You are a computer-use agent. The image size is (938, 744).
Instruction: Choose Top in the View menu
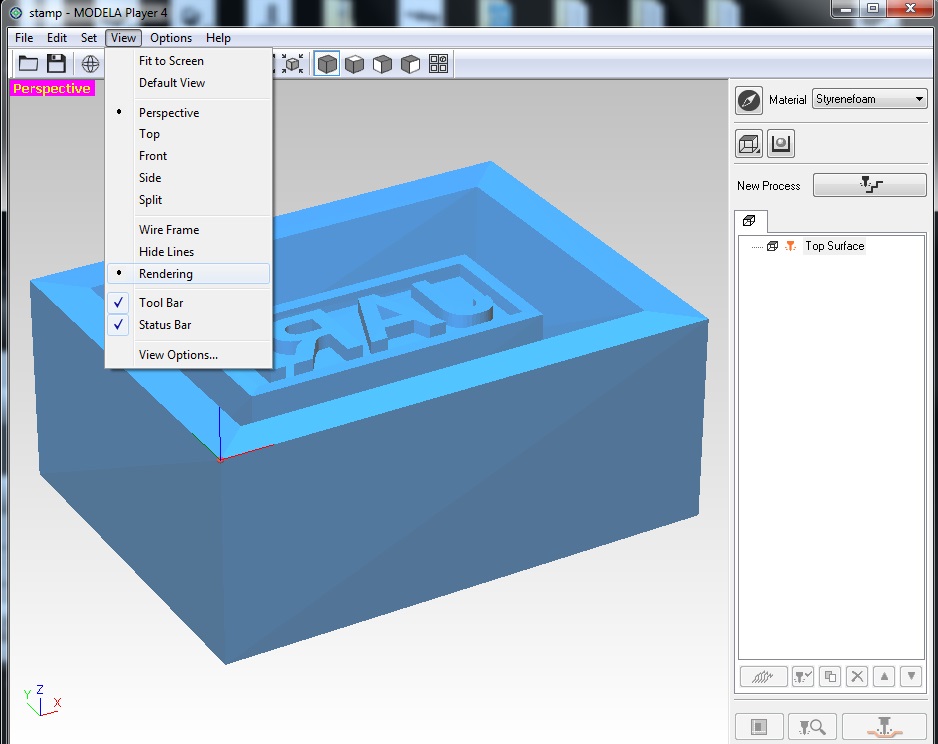click(188, 134)
